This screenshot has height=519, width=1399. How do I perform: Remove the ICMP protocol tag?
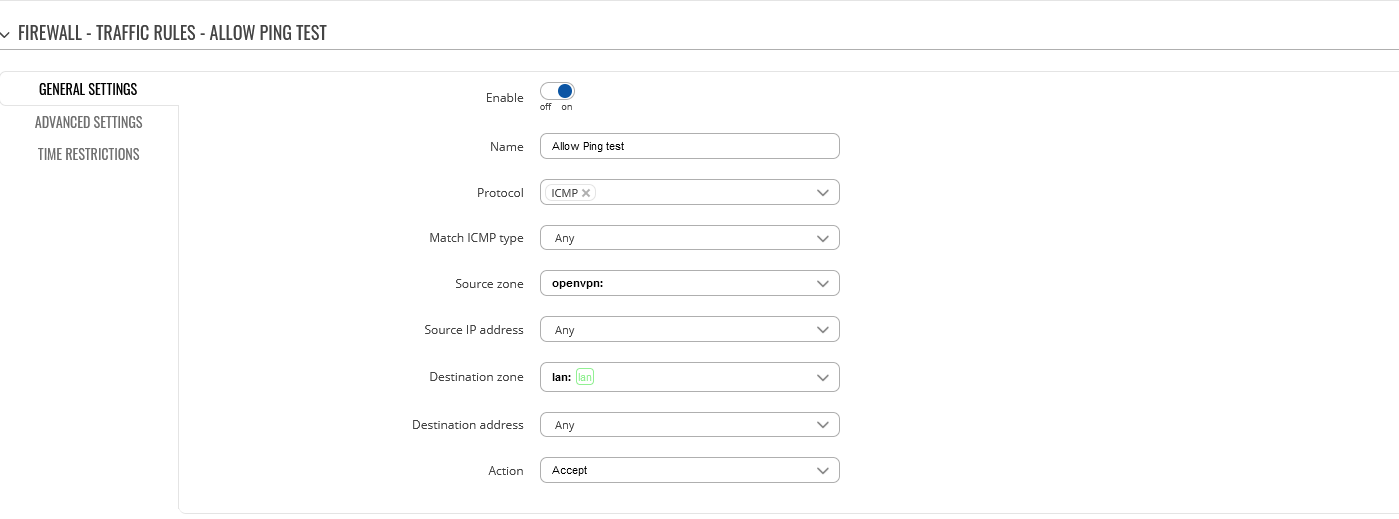586,193
